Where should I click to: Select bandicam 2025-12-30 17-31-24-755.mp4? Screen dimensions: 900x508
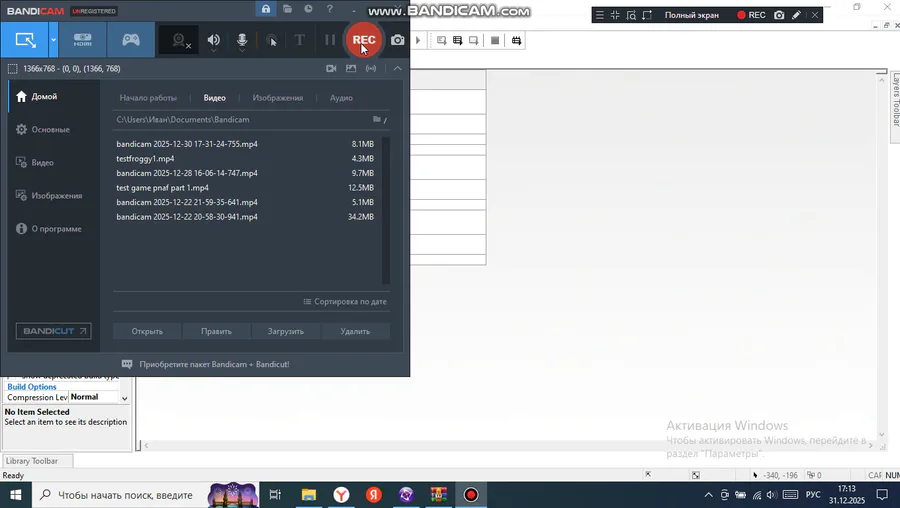coord(245,144)
